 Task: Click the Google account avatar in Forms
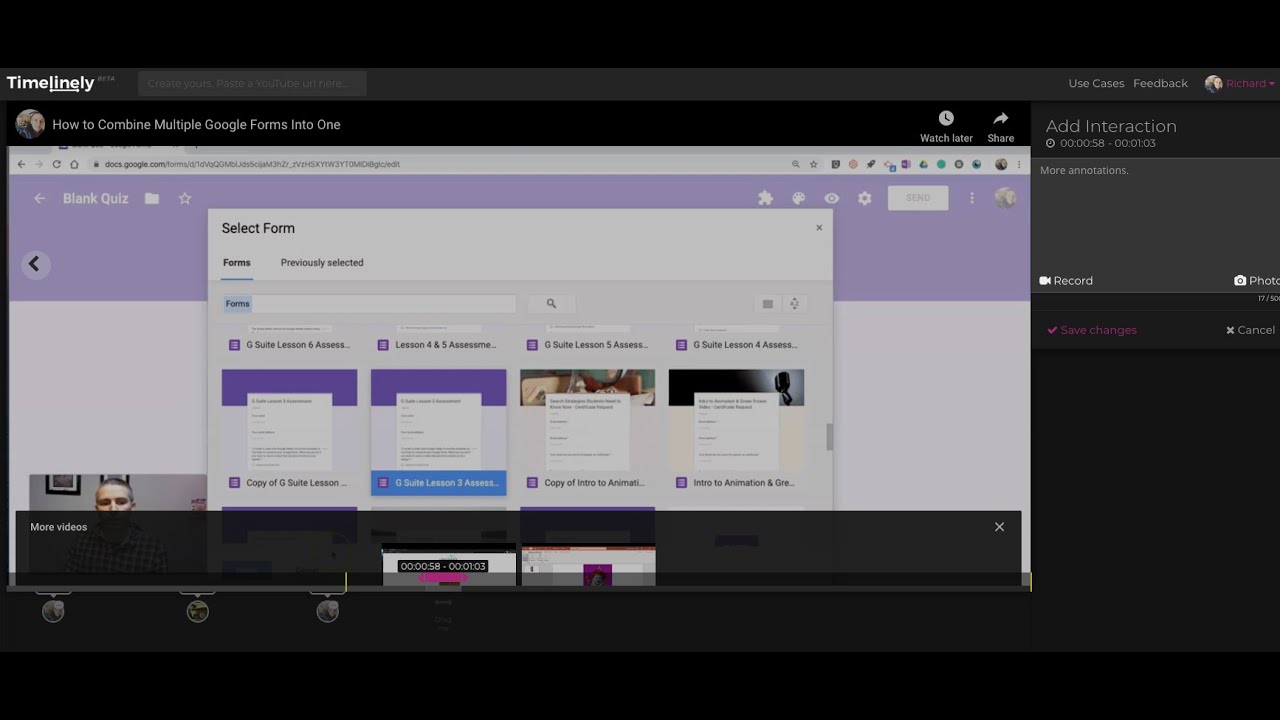(1005, 198)
